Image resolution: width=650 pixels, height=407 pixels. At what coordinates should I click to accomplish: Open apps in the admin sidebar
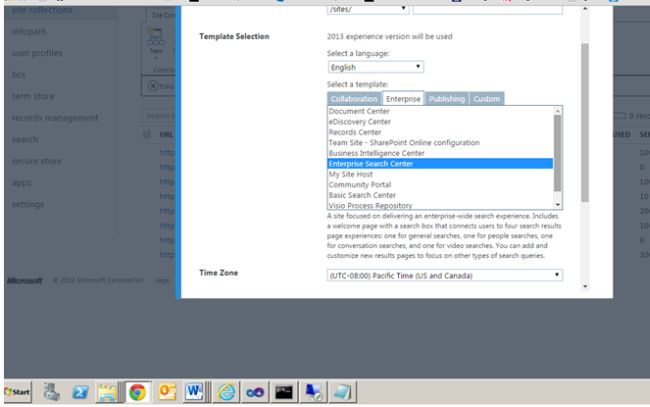click(22, 183)
